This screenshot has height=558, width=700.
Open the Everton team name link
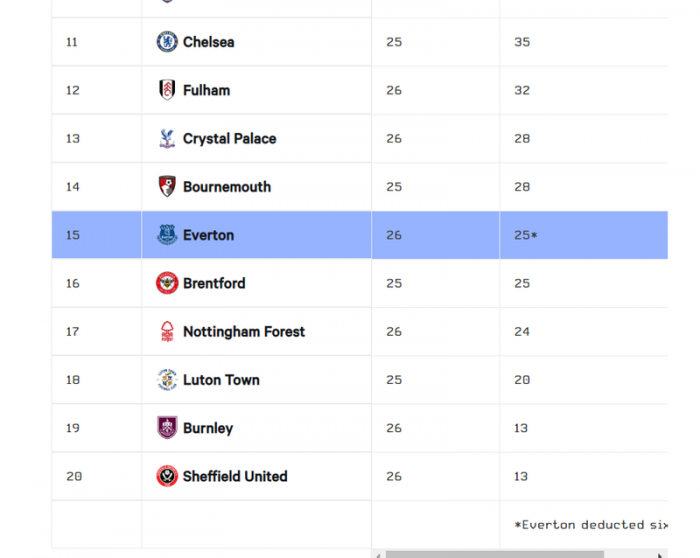click(x=209, y=235)
